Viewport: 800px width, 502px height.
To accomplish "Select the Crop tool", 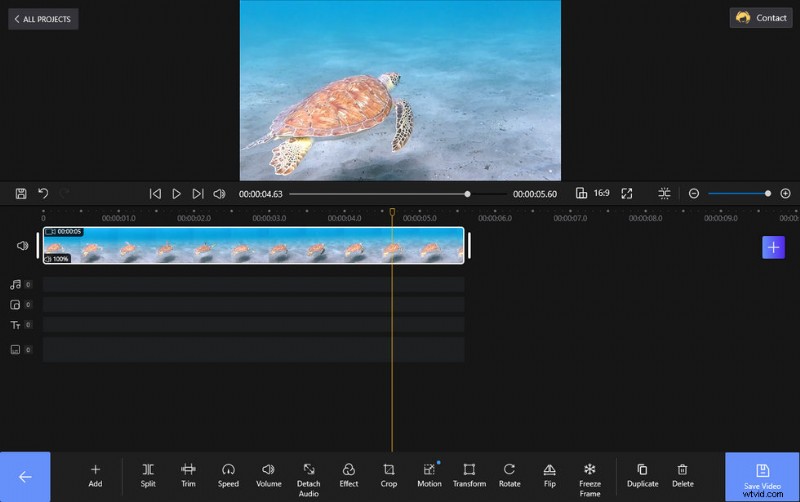I will click(389, 474).
